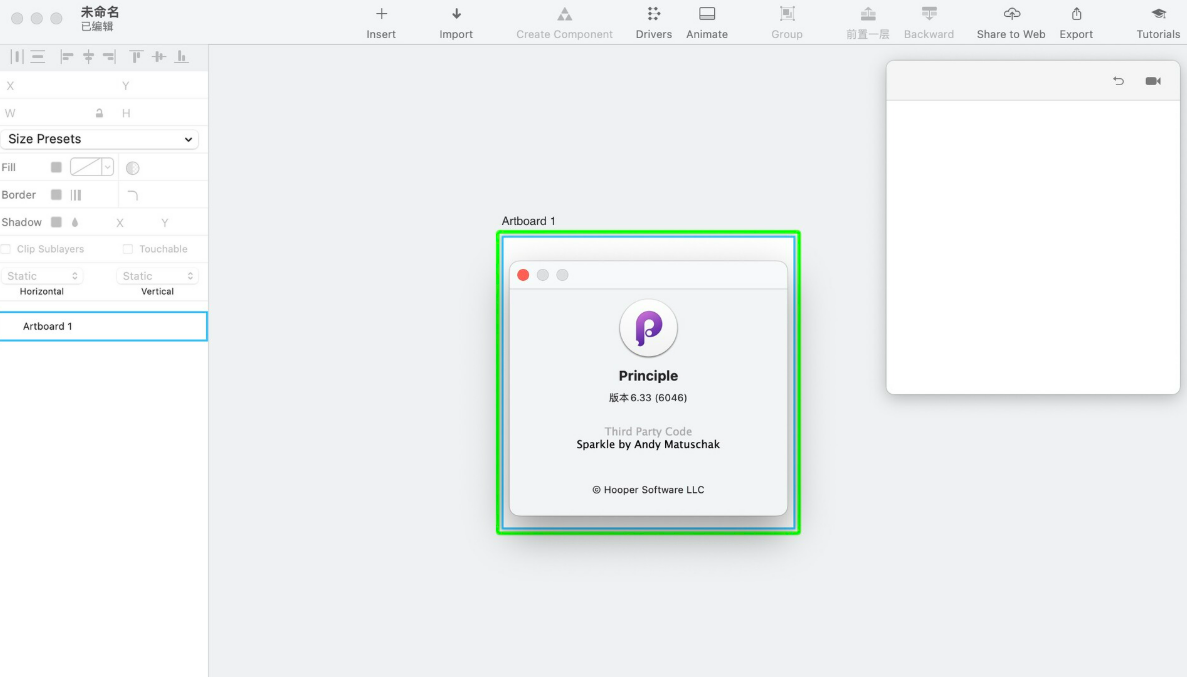
Task: Click the opacity icon in the Fill row
Action: coord(132,168)
